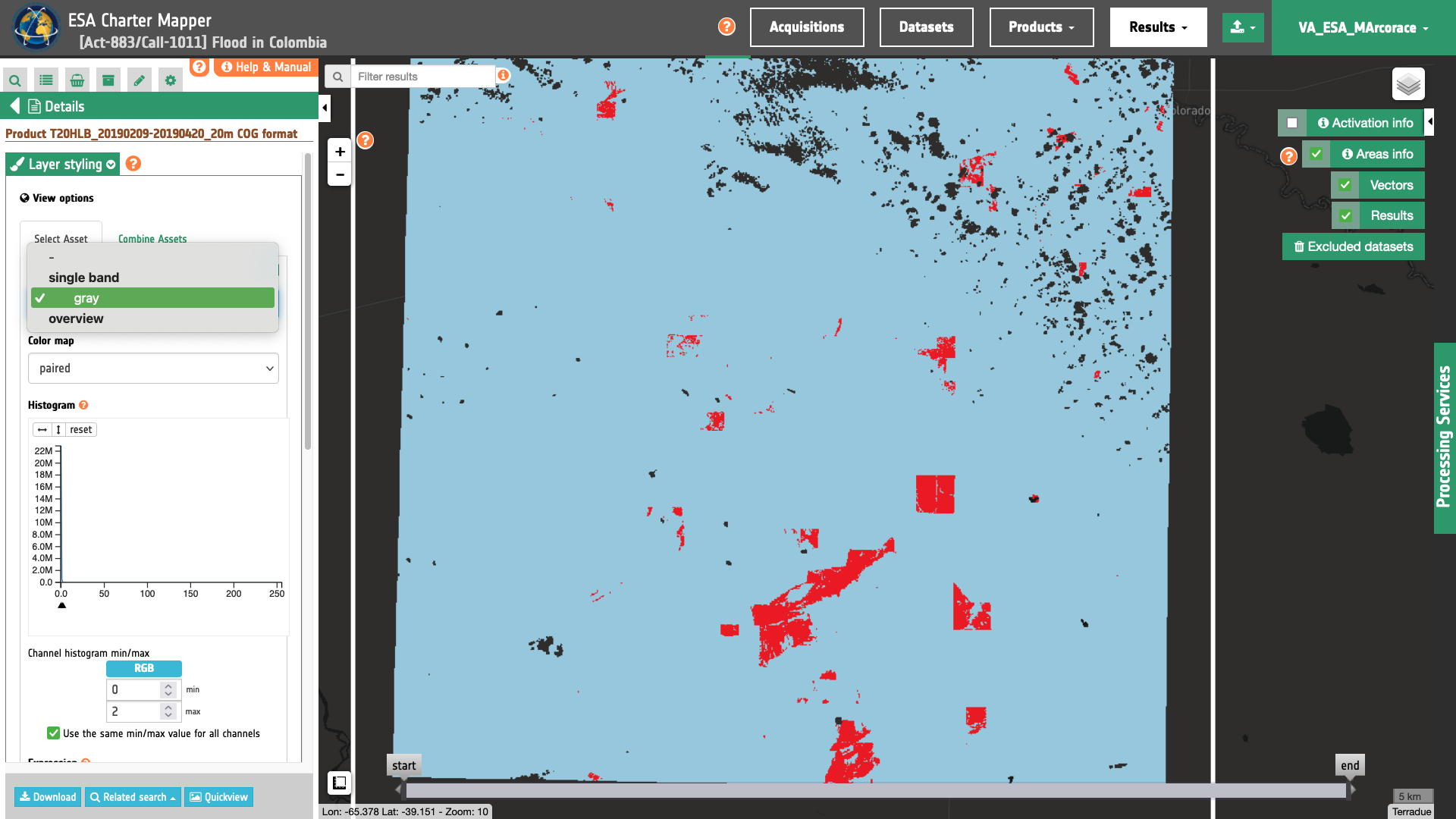This screenshot has height=819, width=1456.
Task: Zoom in on the map
Action: [x=340, y=152]
